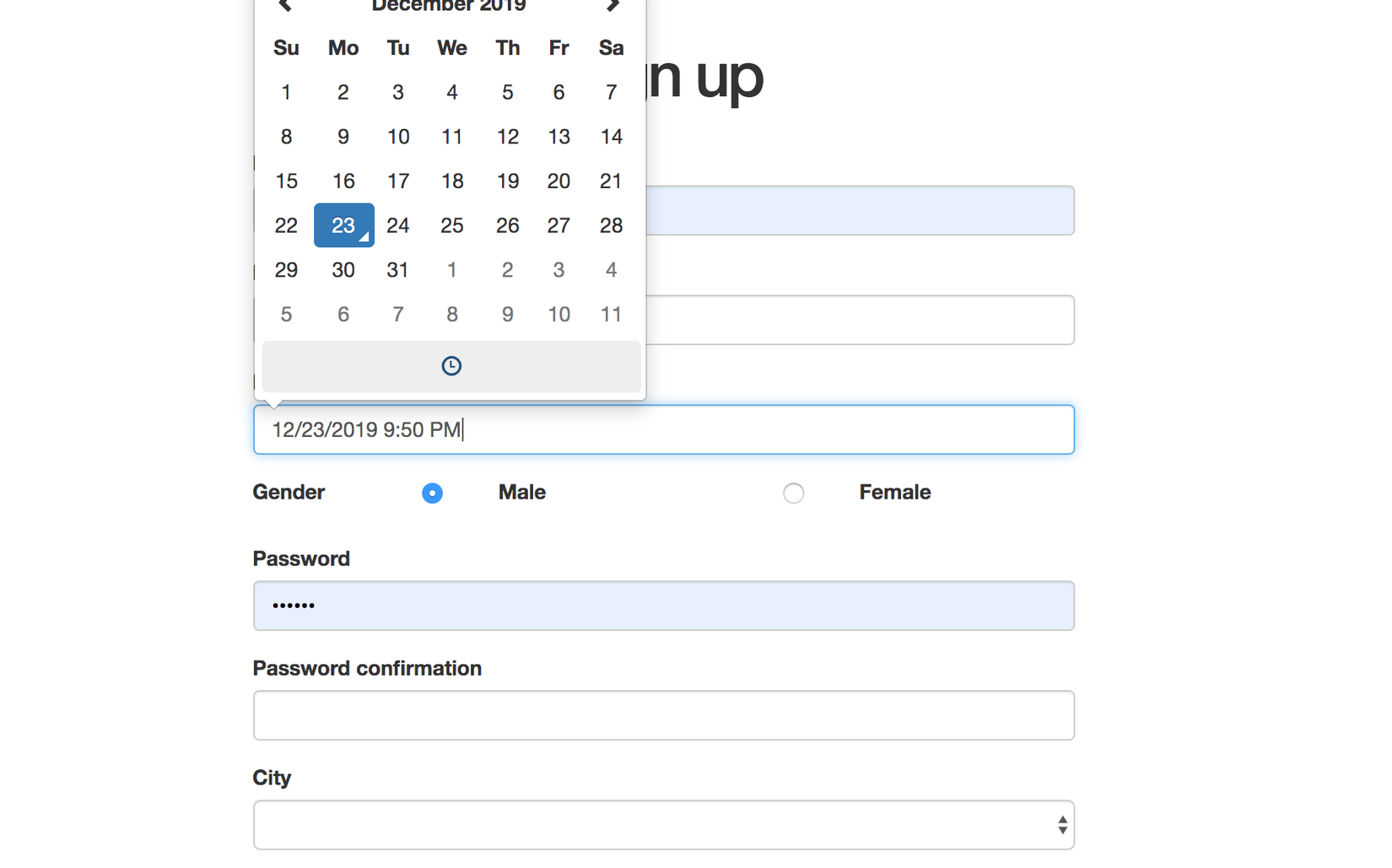This screenshot has width=1392, height=868.
Task: Select the Female radio button
Action: (793, 493)
